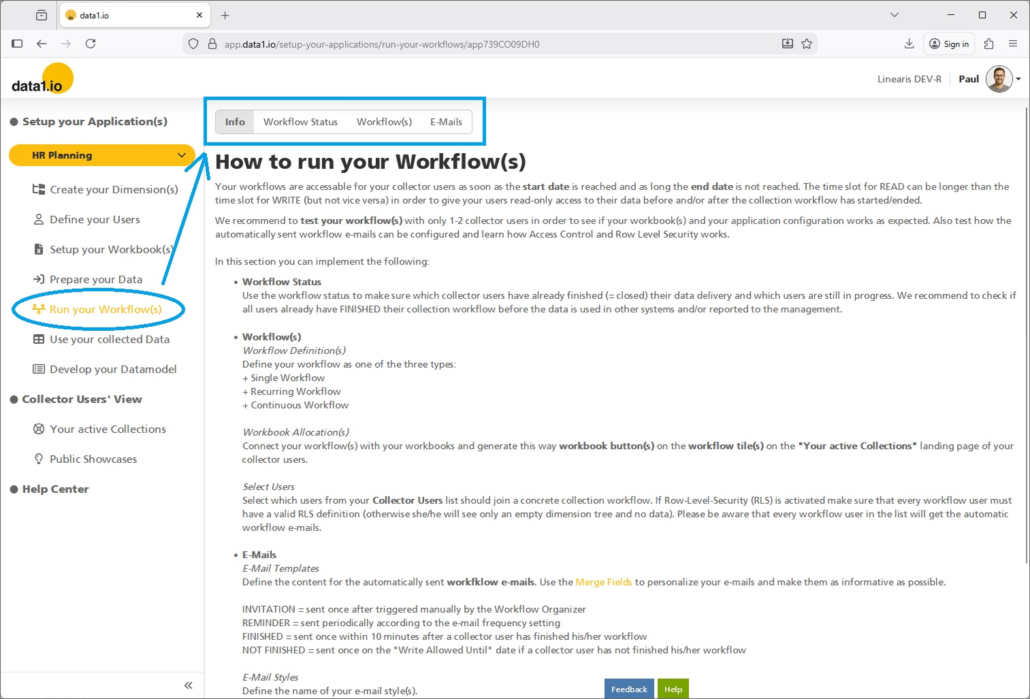
Task: Click the Merge Fields link
Action: click(603, 582)
